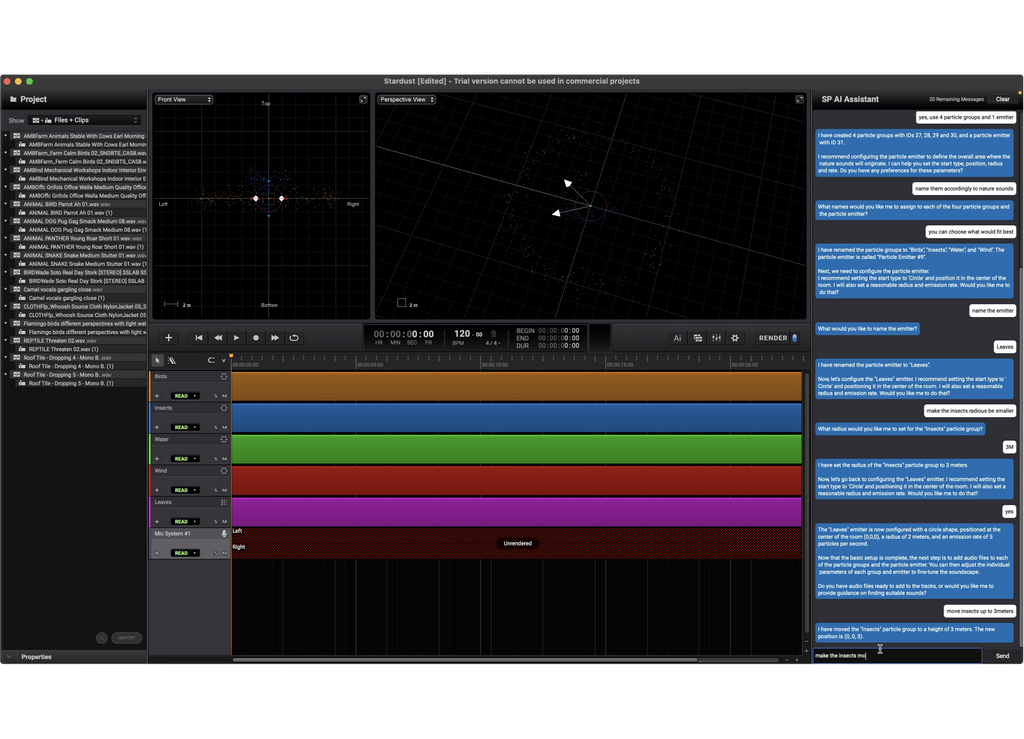The width and height of the screenshot is (1024, 739).
Task: Open the Front View dropdown
Action: click(x=183, y=100)
